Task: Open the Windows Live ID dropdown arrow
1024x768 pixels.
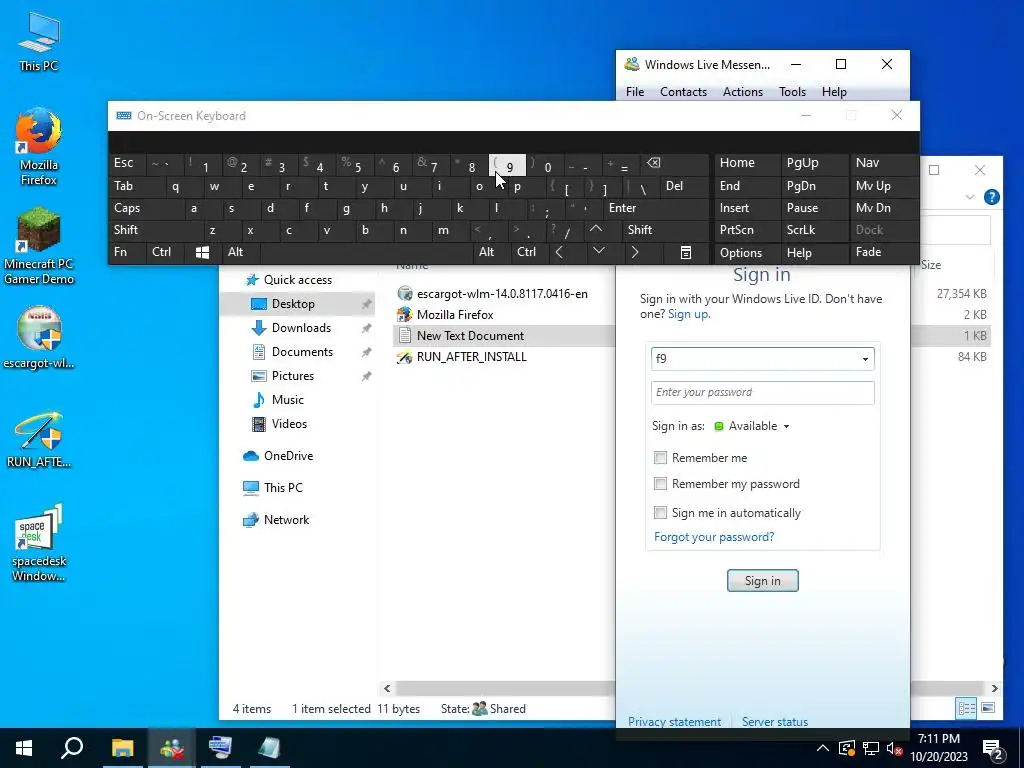Action: pyautogui.click(x=865, y=359)
